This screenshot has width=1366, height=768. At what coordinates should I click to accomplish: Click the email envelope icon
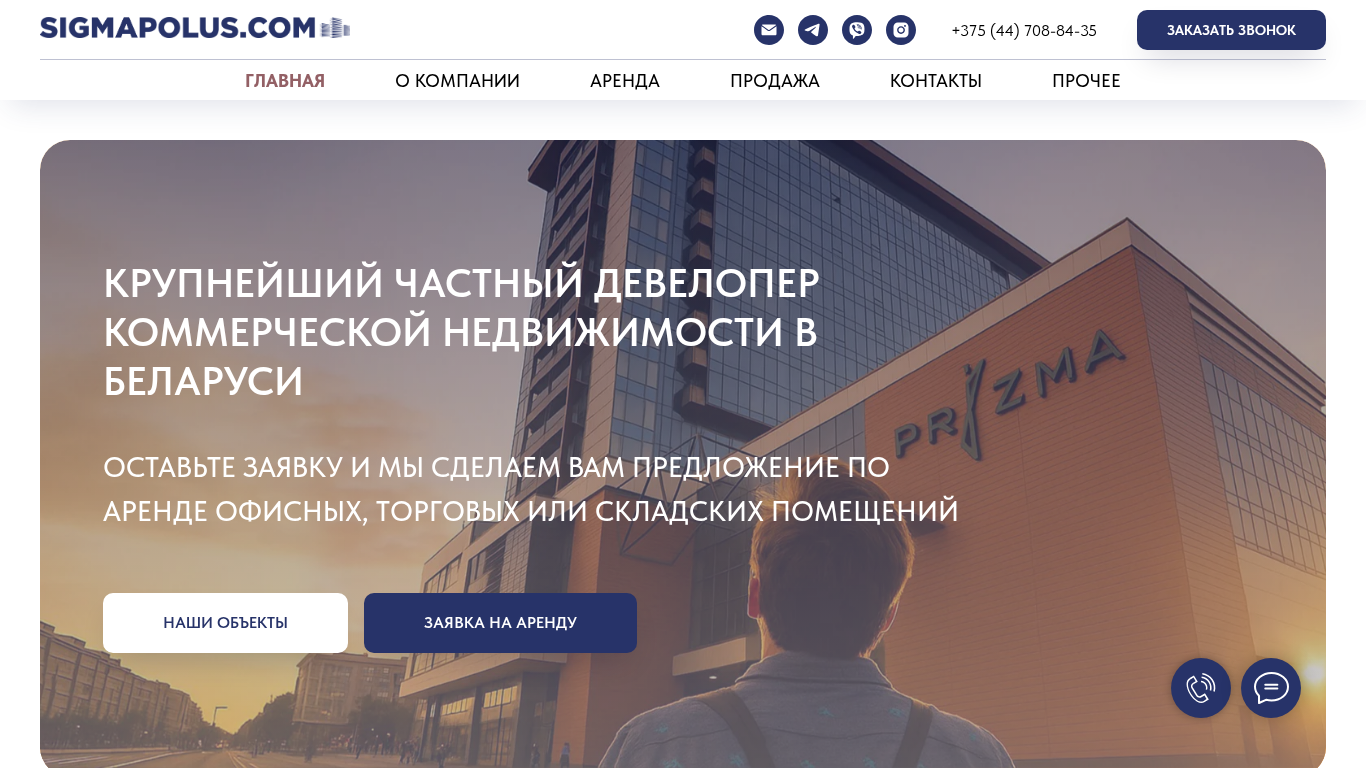[769, 30]
